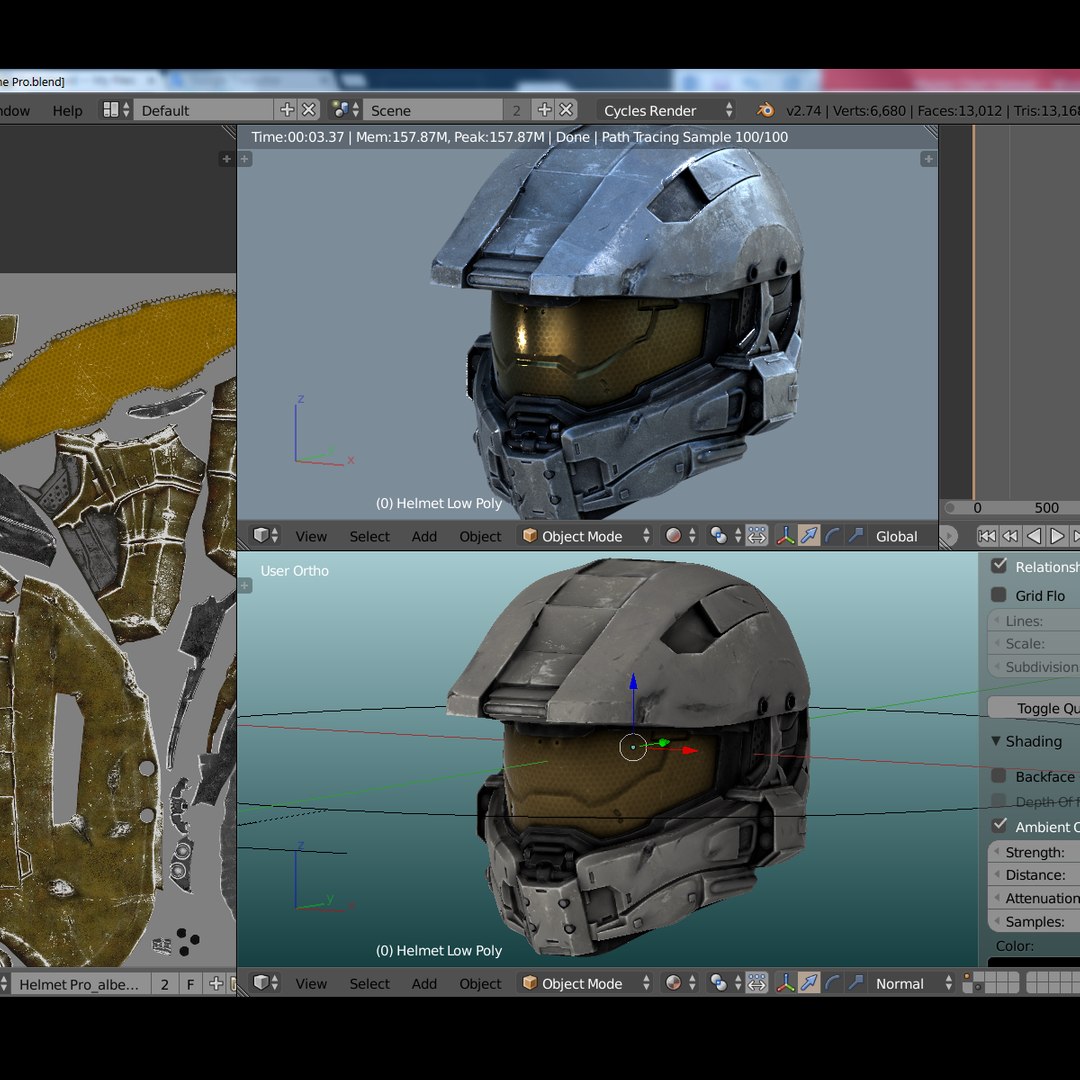Open the Cycles Render engine dropdown

[x=667, y=110]
